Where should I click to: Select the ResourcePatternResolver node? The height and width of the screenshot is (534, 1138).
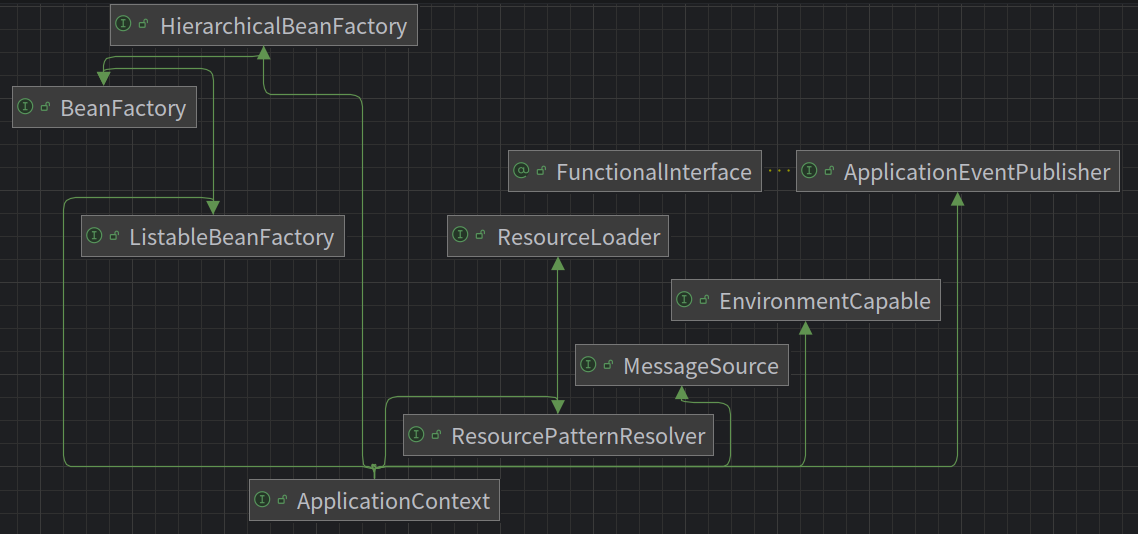[558, 435]
